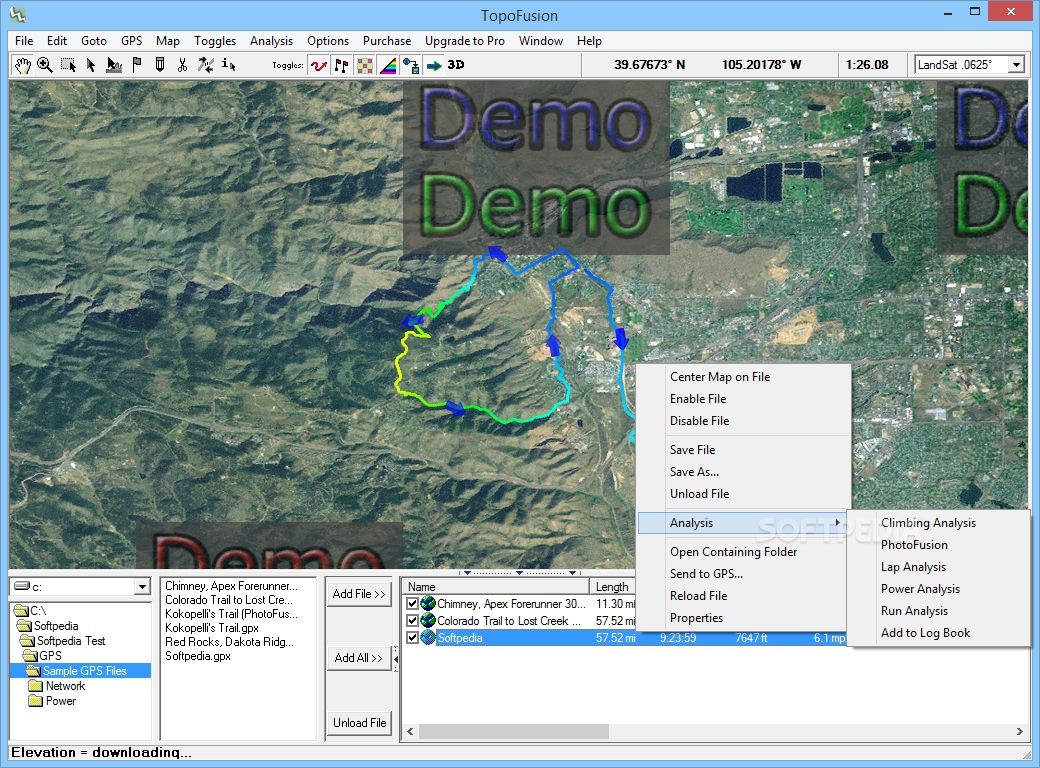Click the Add All >> button
1040x768 pixels.
(x=359, y=657)
